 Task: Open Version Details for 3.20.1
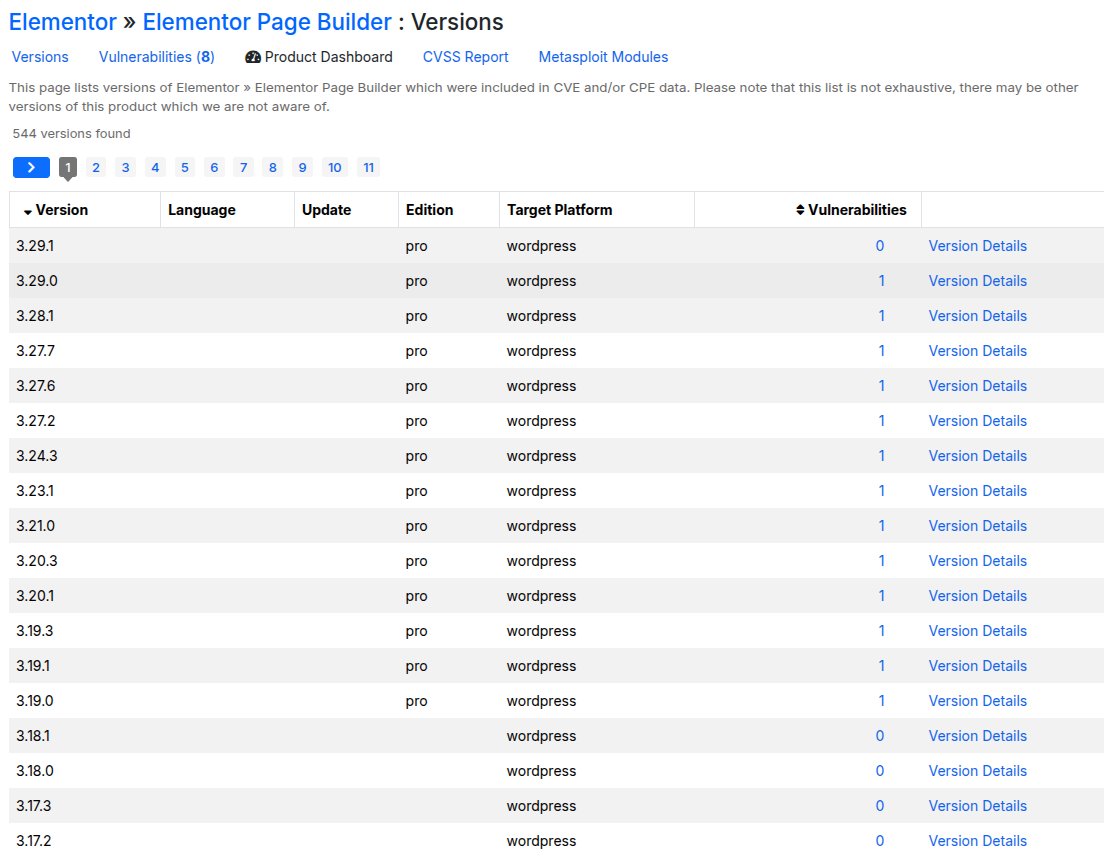(x=977, y=596)
